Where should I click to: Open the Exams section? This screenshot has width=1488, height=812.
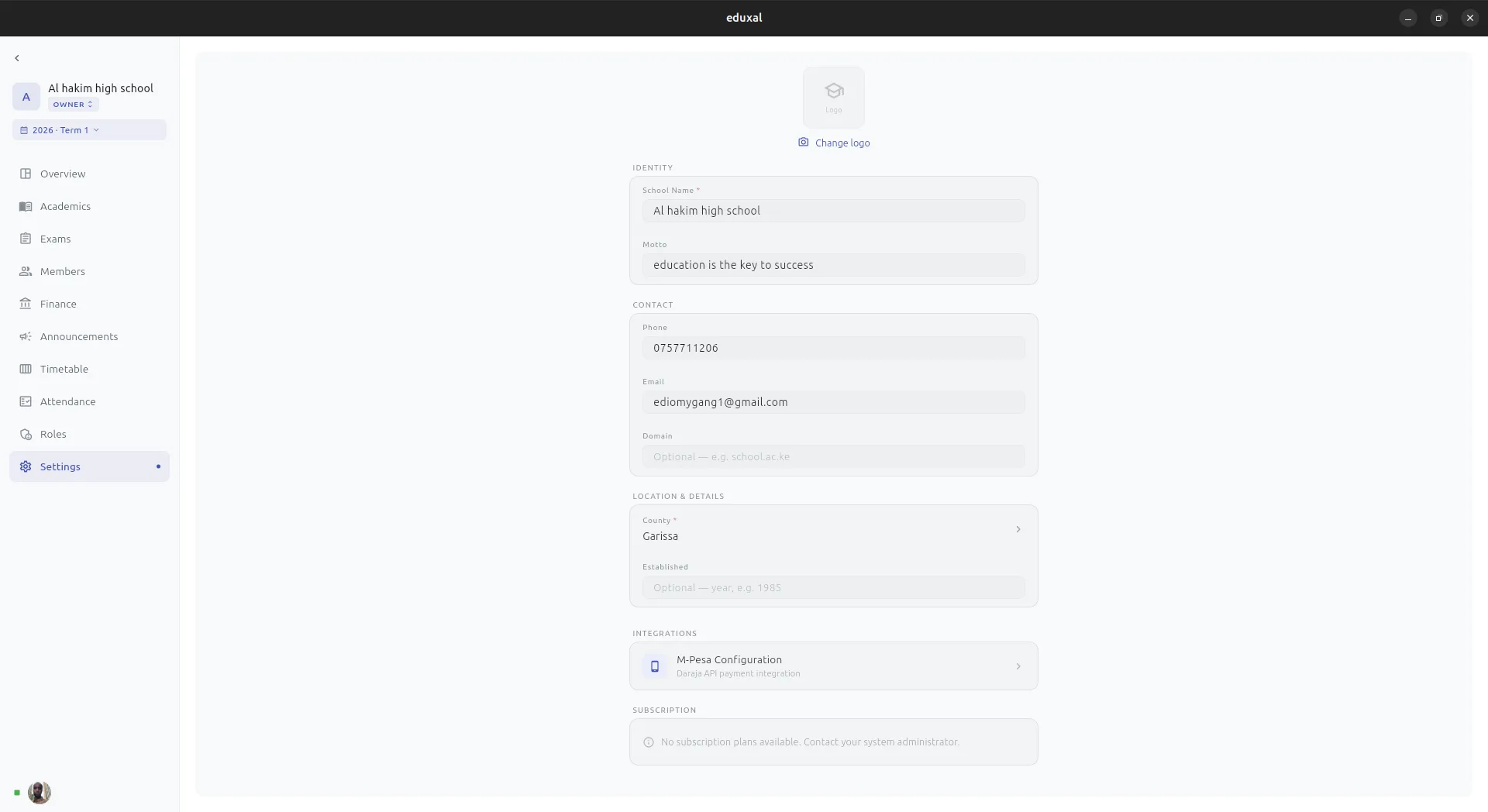[55, 239]
